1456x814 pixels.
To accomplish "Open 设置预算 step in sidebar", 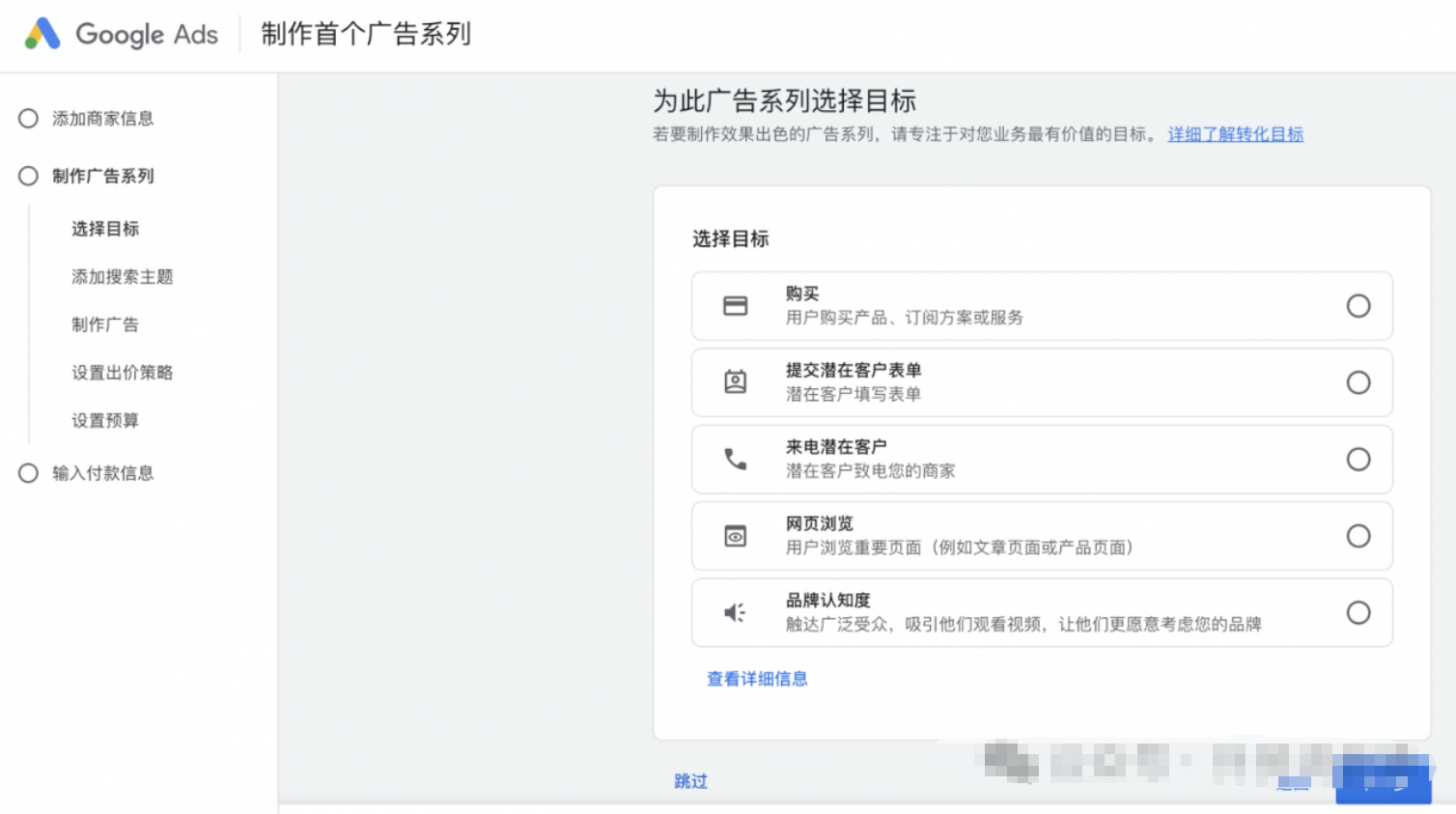I will 105,421.
